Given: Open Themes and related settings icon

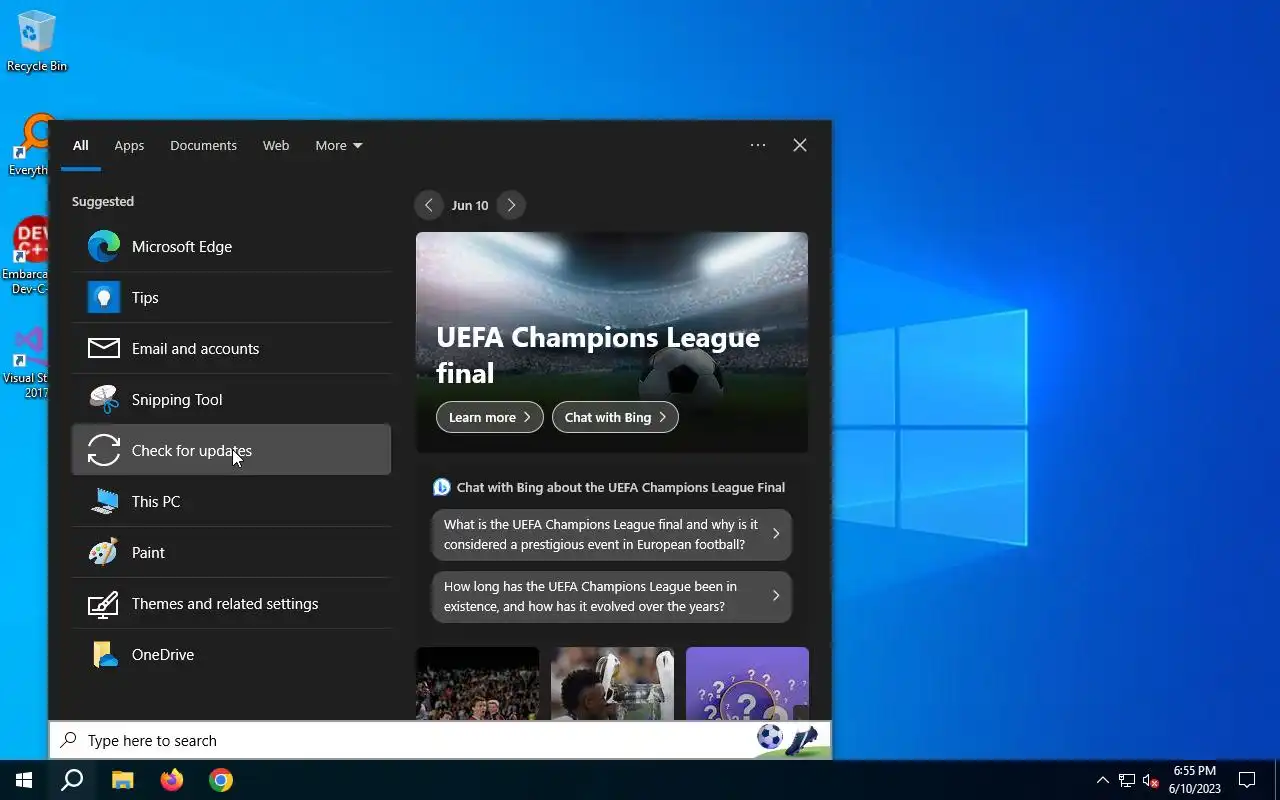Looking at the screenshot, I should (104, 603).
